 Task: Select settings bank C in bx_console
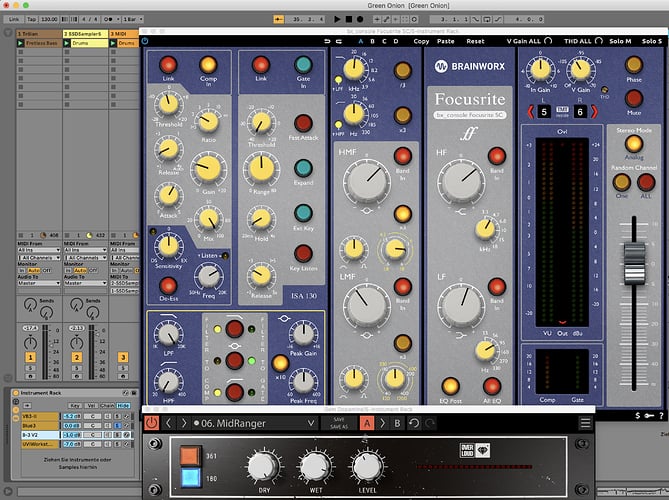click(384, 41)
